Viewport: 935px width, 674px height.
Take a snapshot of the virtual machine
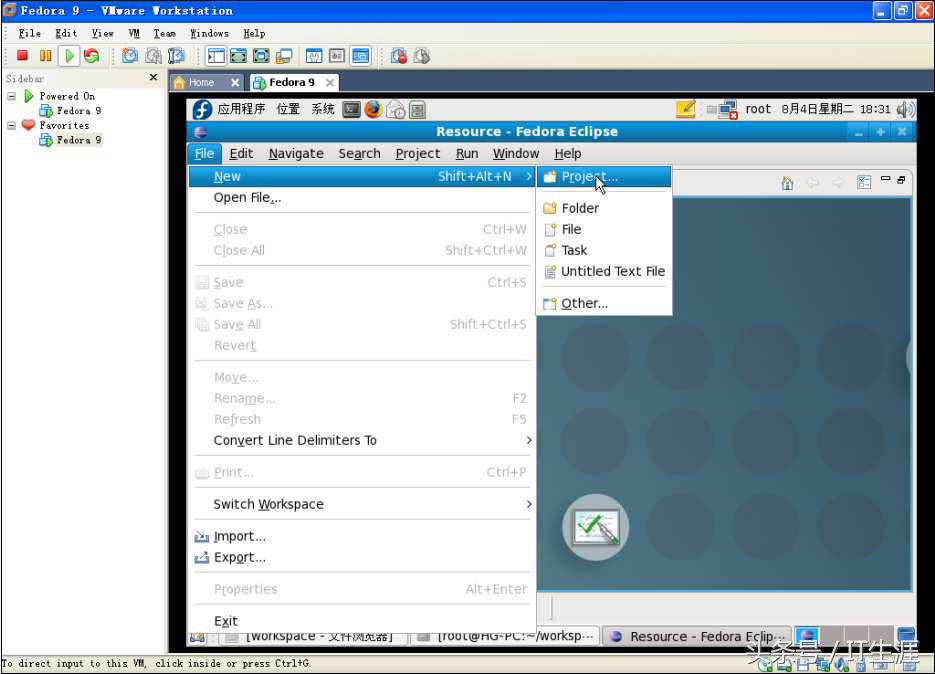point(129,56)
